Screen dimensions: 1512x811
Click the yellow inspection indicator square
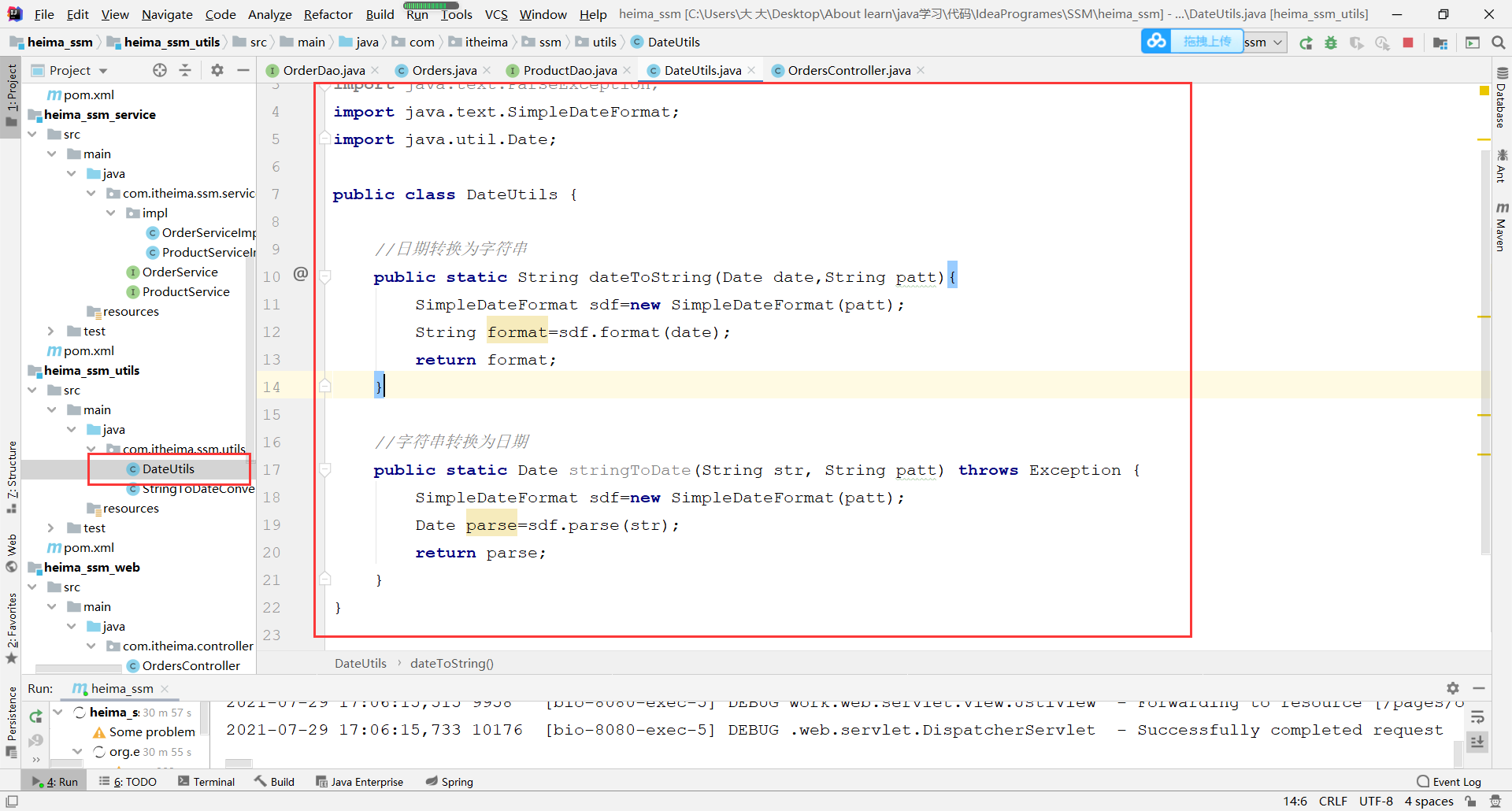point(1484,91)
